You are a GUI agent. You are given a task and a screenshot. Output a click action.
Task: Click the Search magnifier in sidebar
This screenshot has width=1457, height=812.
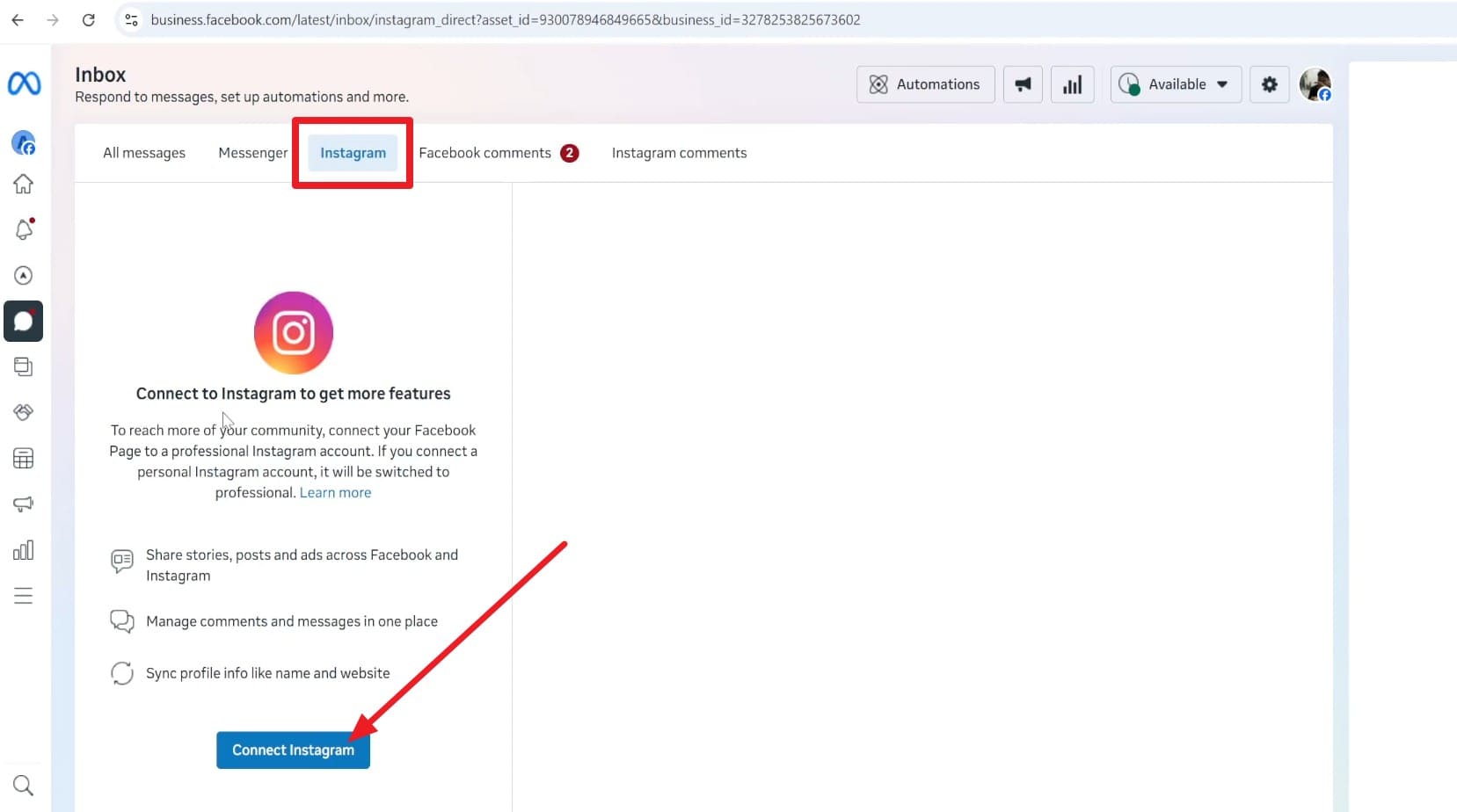coord(24,785)
